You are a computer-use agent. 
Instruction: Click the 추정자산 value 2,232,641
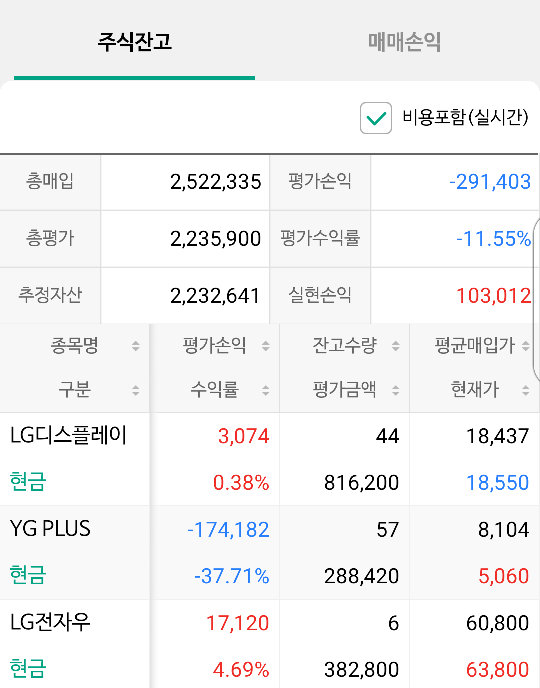point(215,296)
